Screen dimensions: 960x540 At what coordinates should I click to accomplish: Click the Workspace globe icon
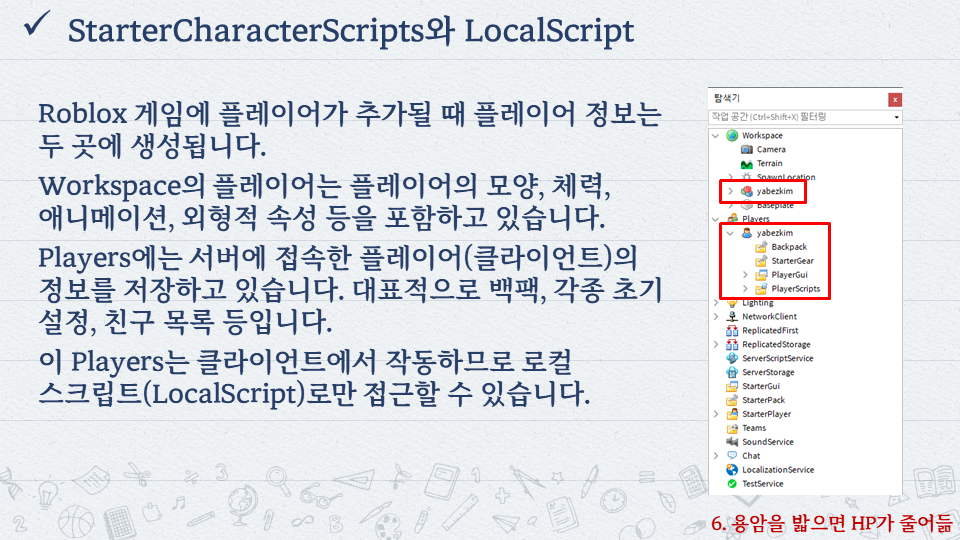732,135
